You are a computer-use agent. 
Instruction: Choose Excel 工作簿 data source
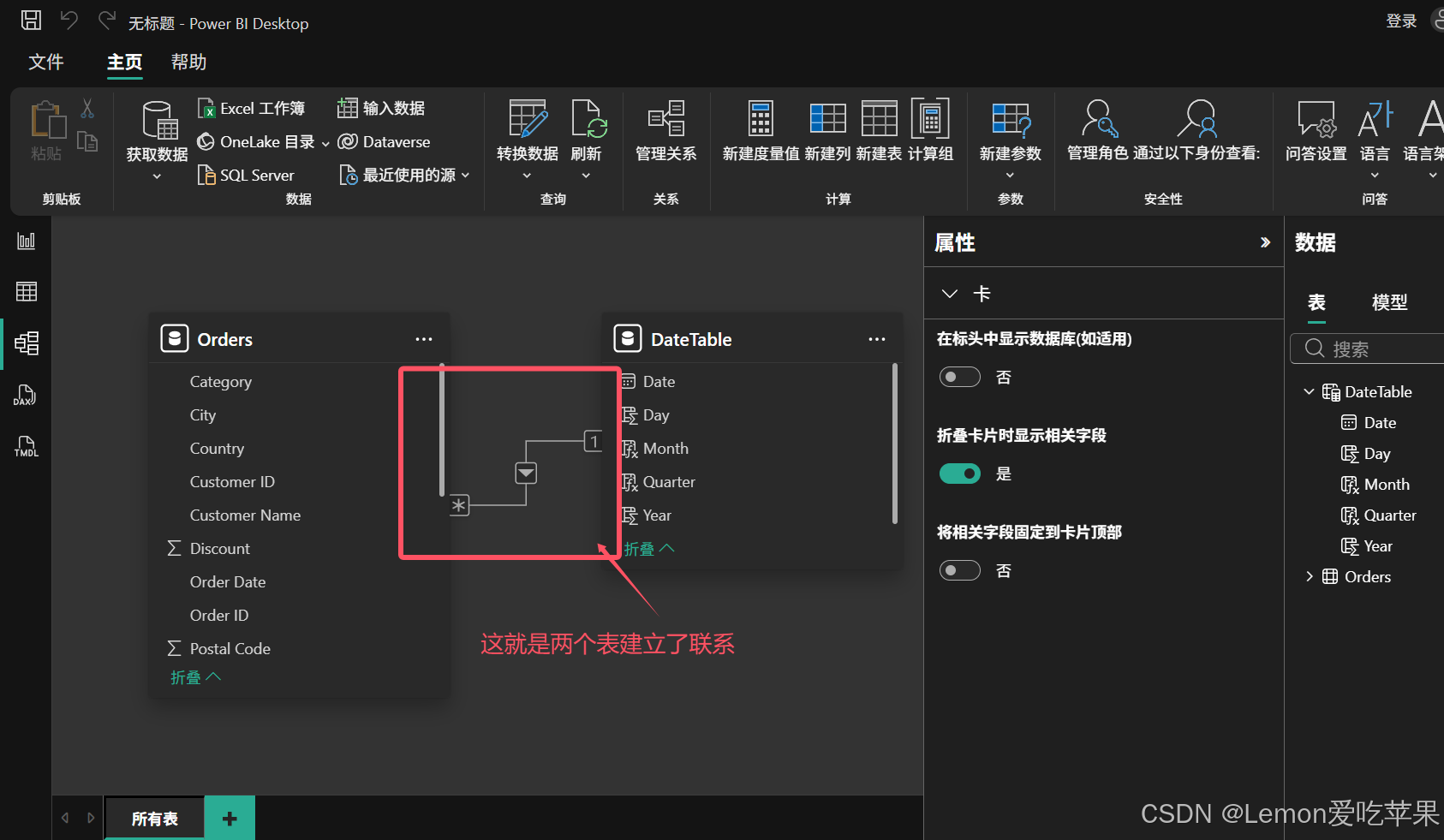tap(252, 108)
